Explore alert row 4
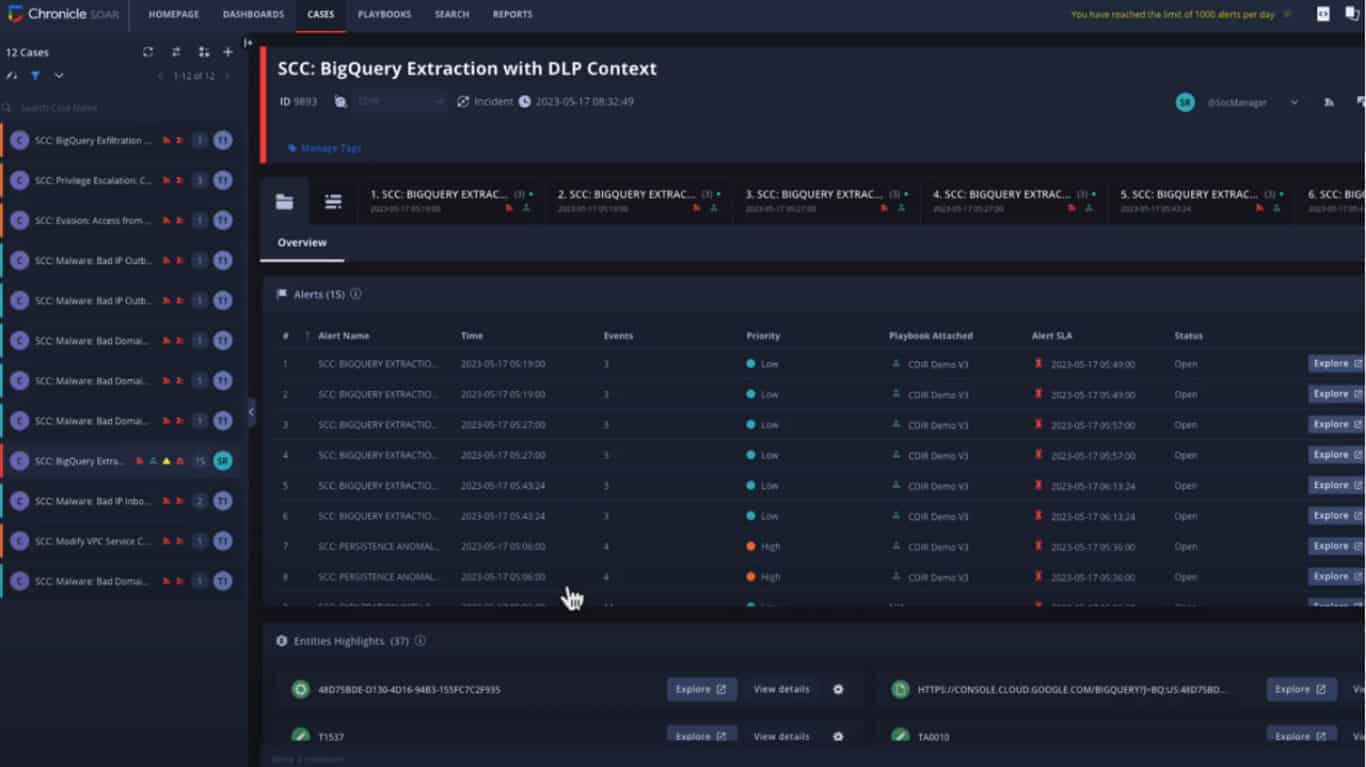1366x767 pixels. click(1336, 455)
